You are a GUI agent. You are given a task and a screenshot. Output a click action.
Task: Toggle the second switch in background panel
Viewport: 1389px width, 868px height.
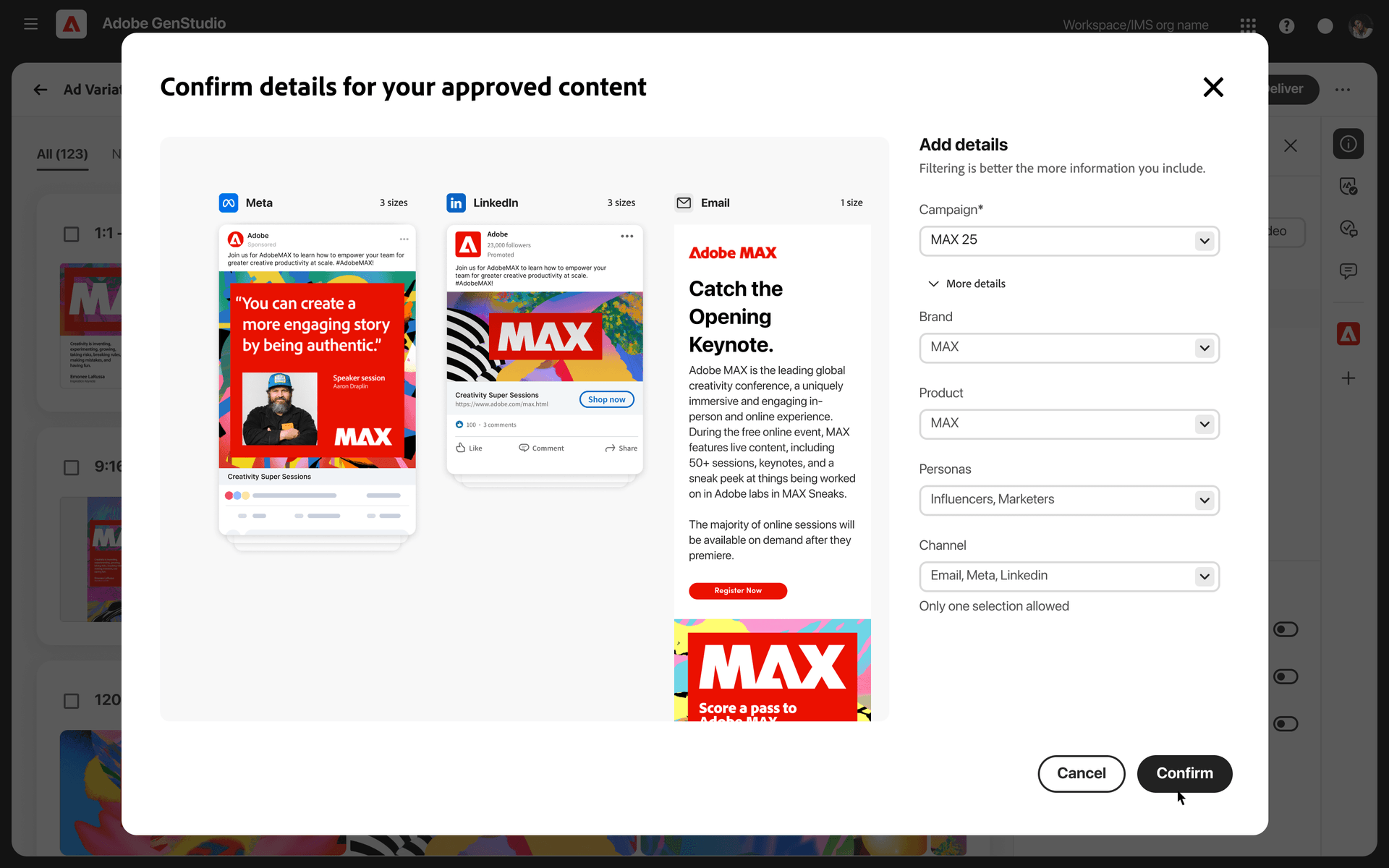pyautogui.click(x=1286, y=677)
